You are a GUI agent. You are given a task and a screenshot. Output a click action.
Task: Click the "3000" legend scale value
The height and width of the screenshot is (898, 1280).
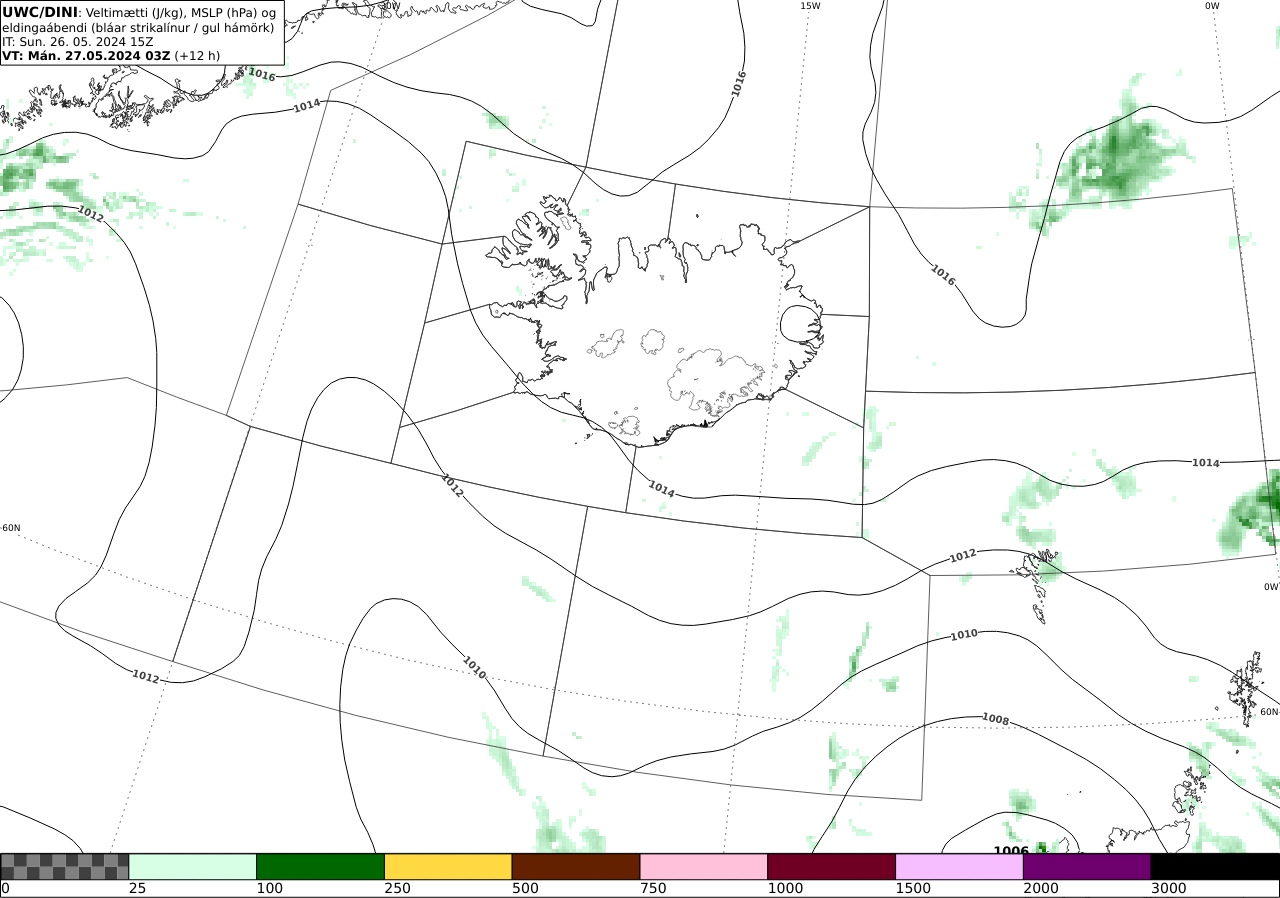click(x=1168, y=888)
